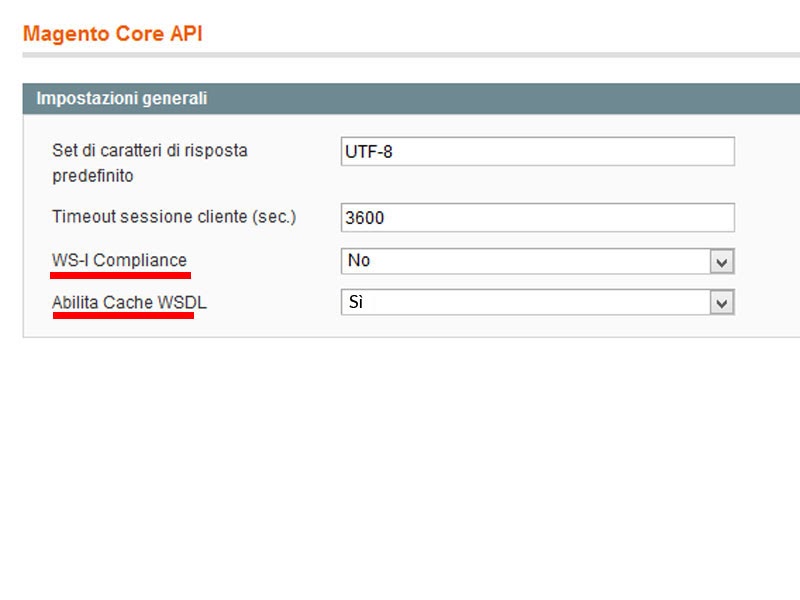800x600 pixels.
Task: Click the Magento Core API page title
Action: click(112, 33)
